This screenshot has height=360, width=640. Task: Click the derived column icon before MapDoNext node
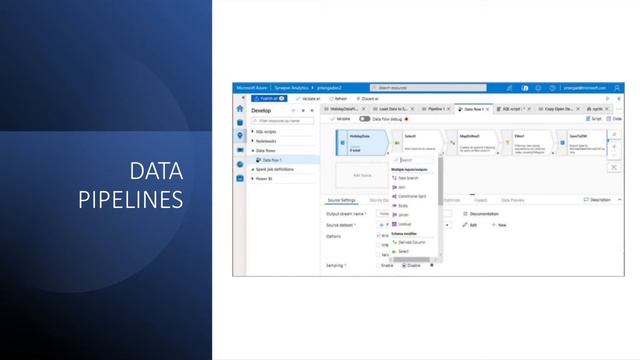(x=452, y=143)
